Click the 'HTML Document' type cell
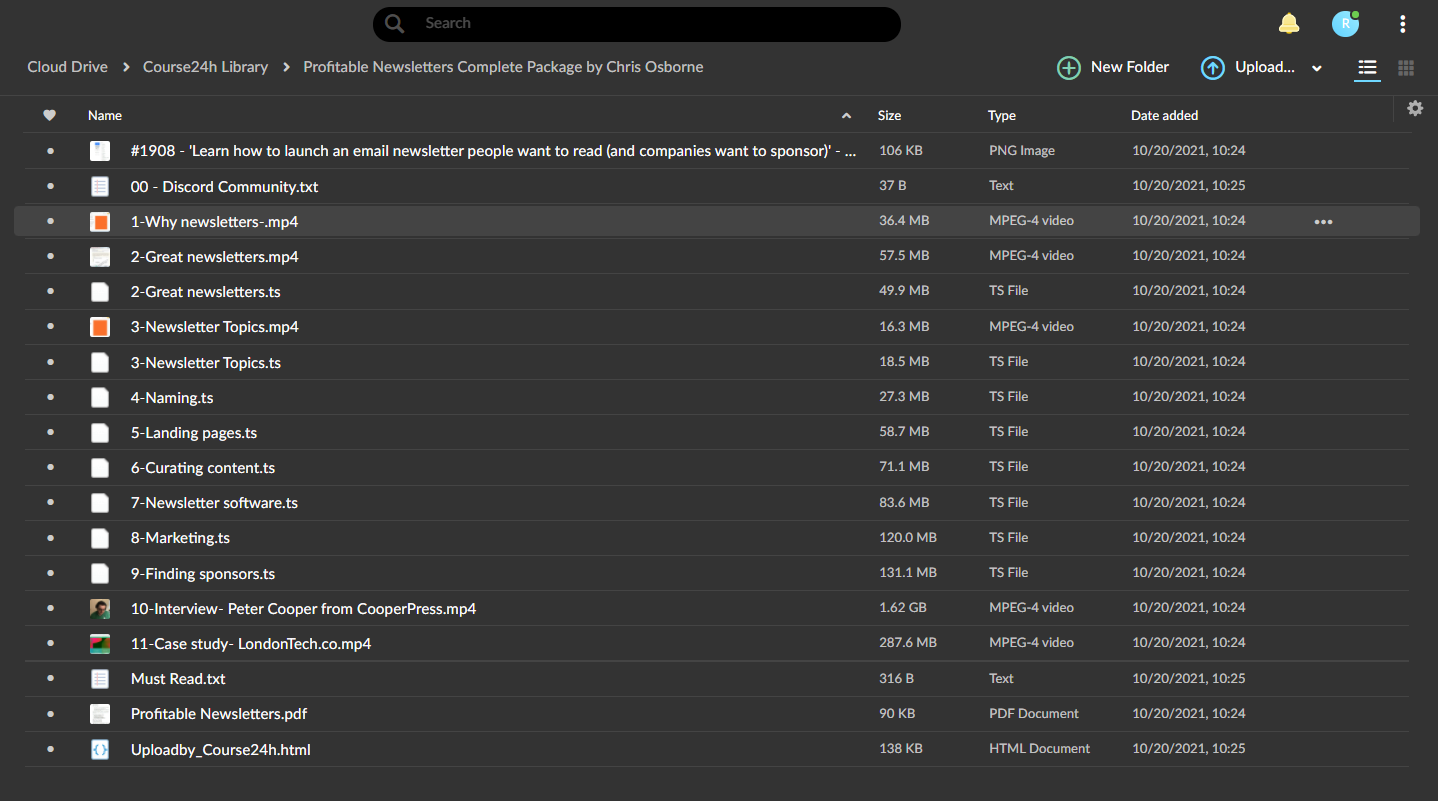This screenshot has width=1438, height=801. pyautogui.click(x=1040, y=748)
